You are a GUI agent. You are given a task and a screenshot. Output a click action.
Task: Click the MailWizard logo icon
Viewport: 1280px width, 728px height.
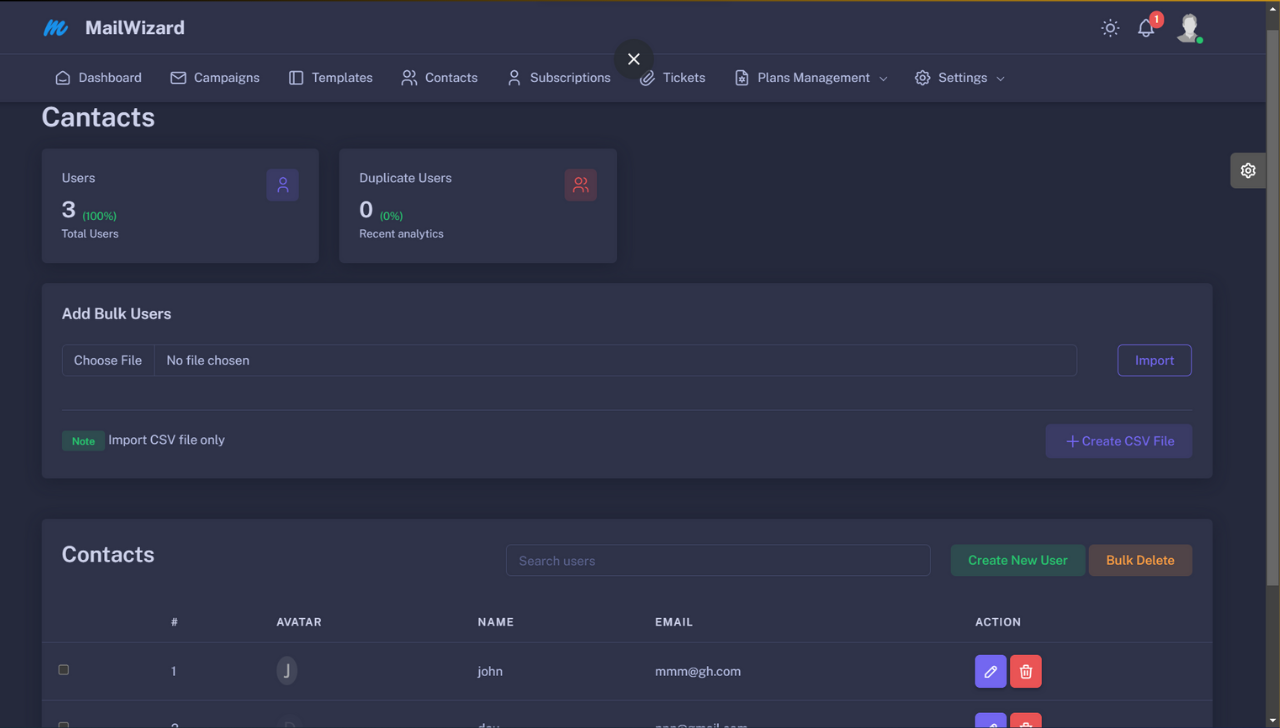(x=56, y=28)
